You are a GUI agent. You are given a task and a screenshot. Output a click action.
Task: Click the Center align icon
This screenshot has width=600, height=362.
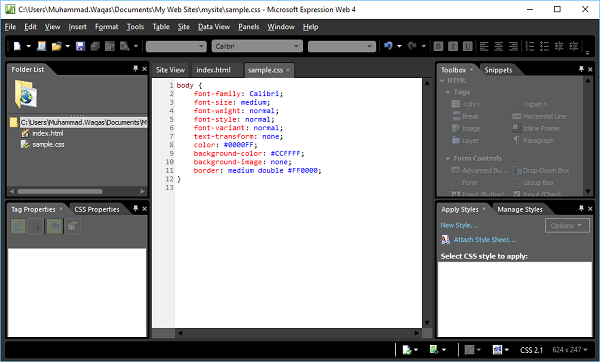pyautogui.click(x=498, y=46)
